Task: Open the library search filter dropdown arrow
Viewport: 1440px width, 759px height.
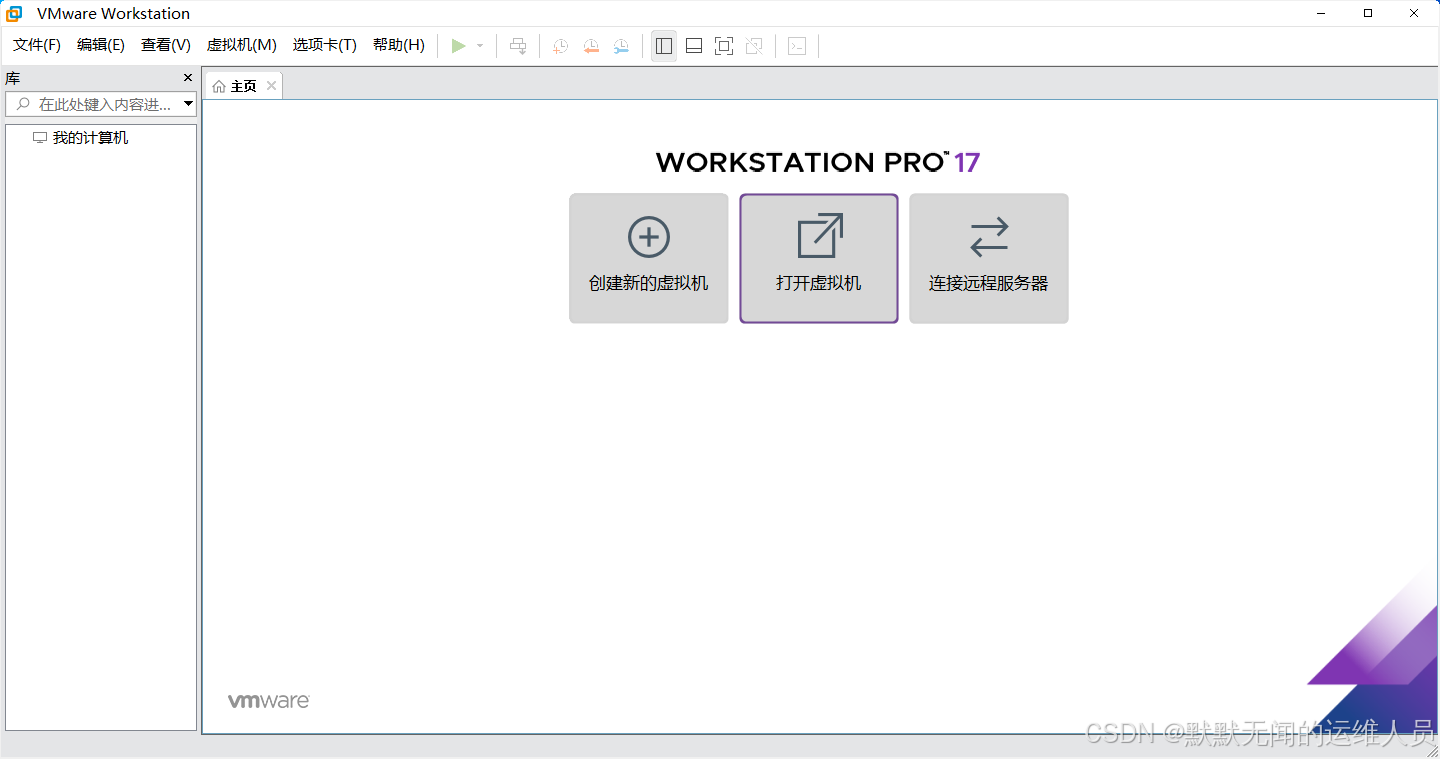Action: (188, 104)
